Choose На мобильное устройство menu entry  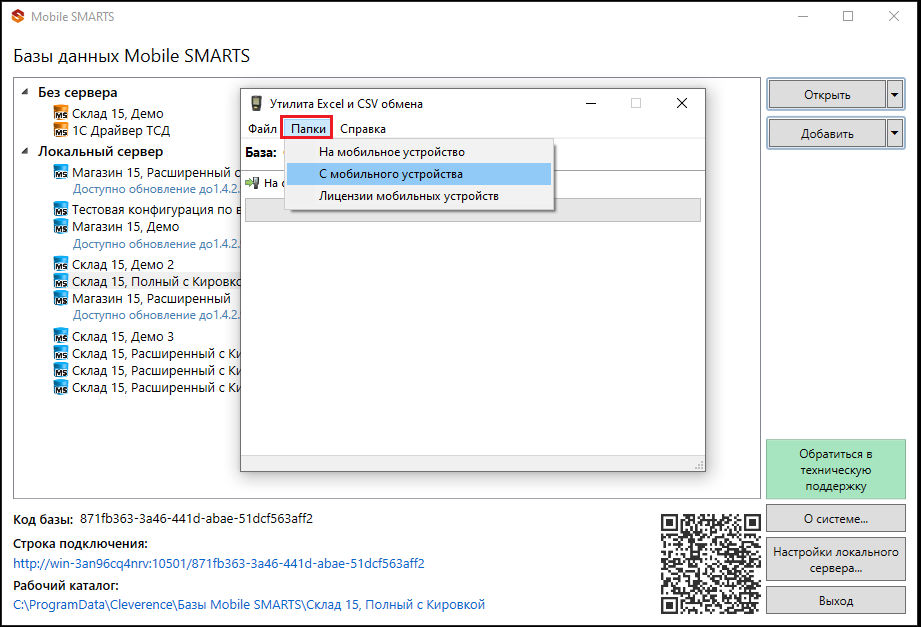[419, 152]
